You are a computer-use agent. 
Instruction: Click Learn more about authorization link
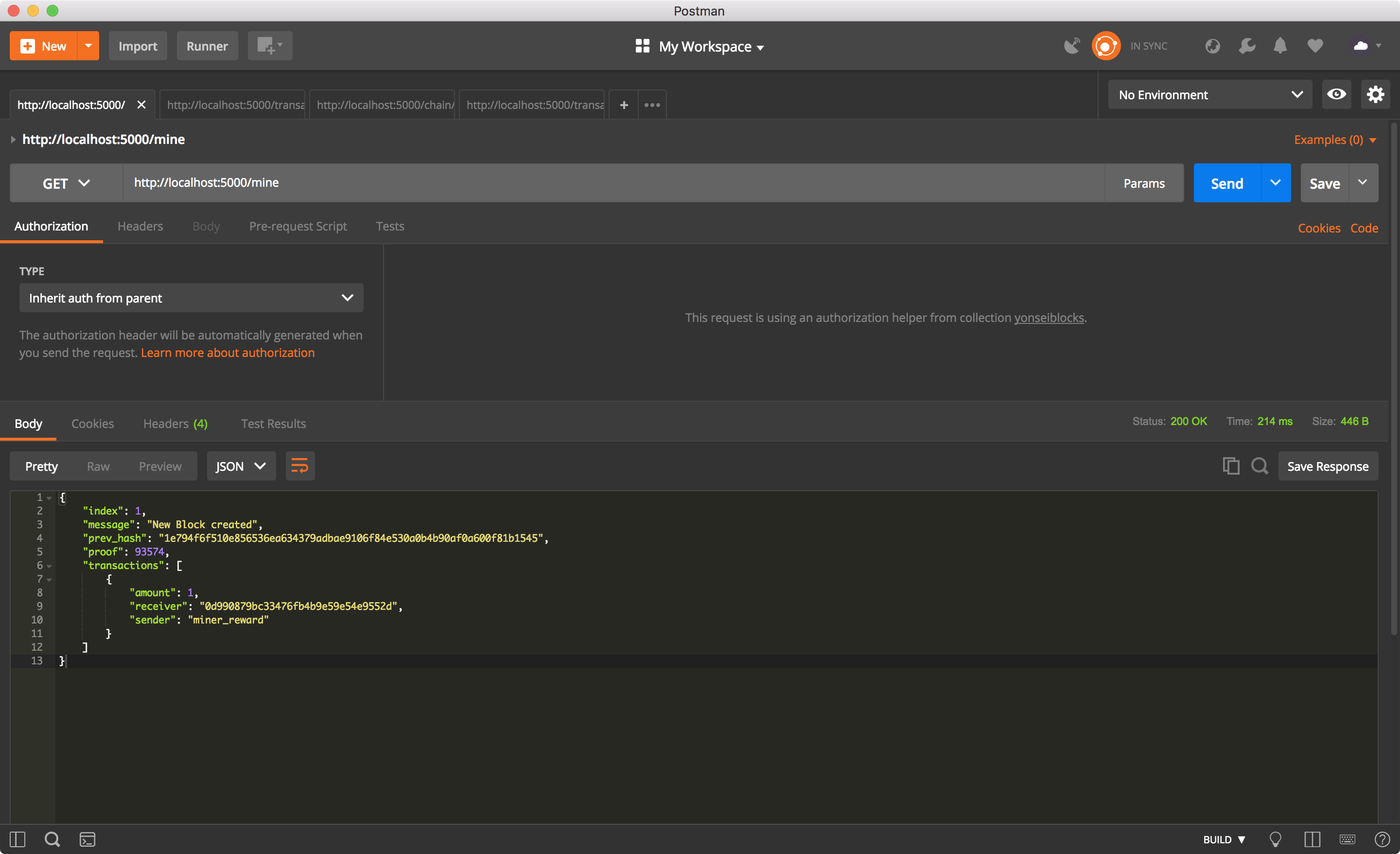(227, 353)
